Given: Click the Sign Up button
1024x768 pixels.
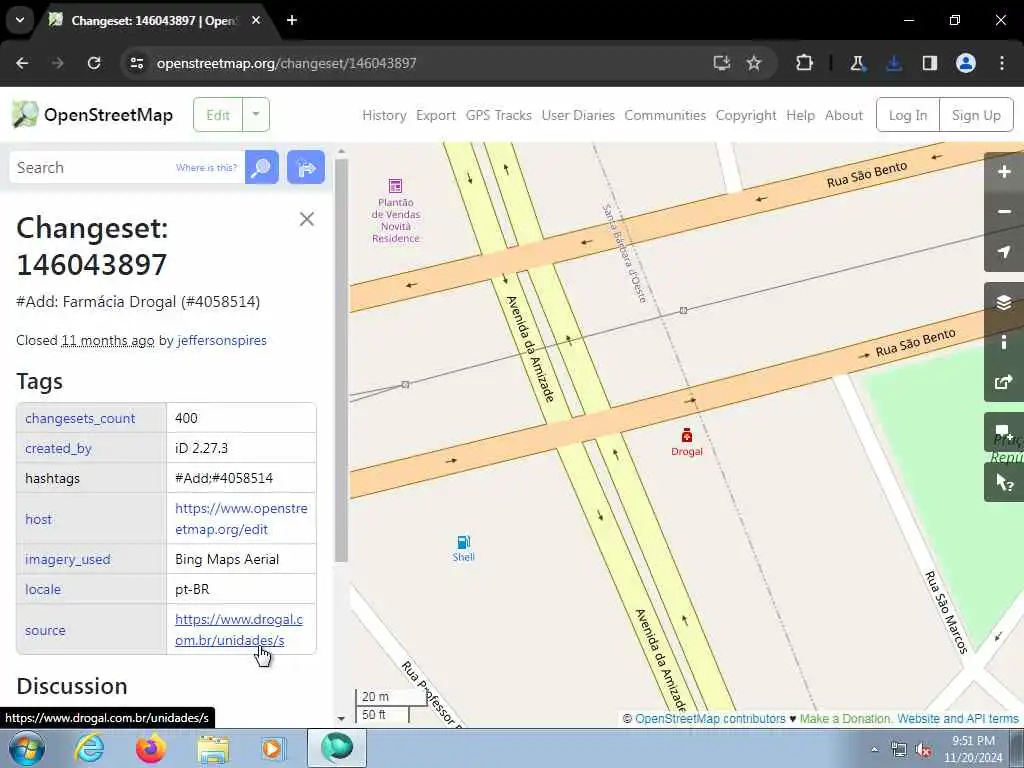Looking at the screenshot, I should click(x=976, y=115).
